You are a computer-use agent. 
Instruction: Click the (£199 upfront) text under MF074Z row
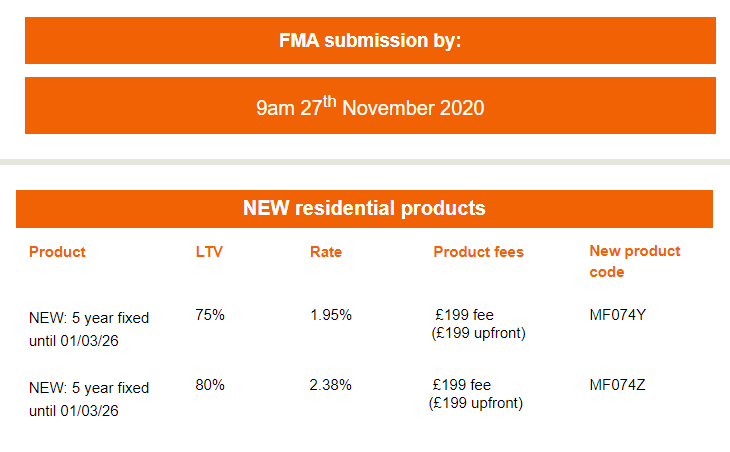point(476,403)
